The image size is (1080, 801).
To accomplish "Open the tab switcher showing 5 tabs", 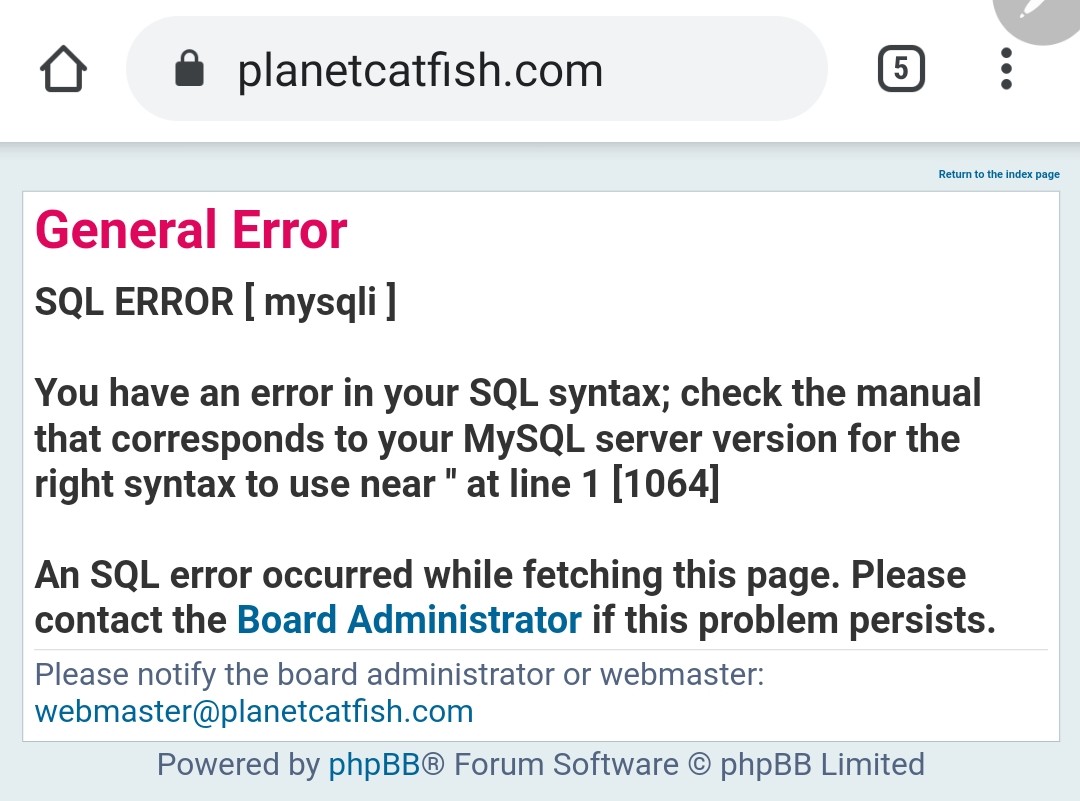I will coord(901,69).
